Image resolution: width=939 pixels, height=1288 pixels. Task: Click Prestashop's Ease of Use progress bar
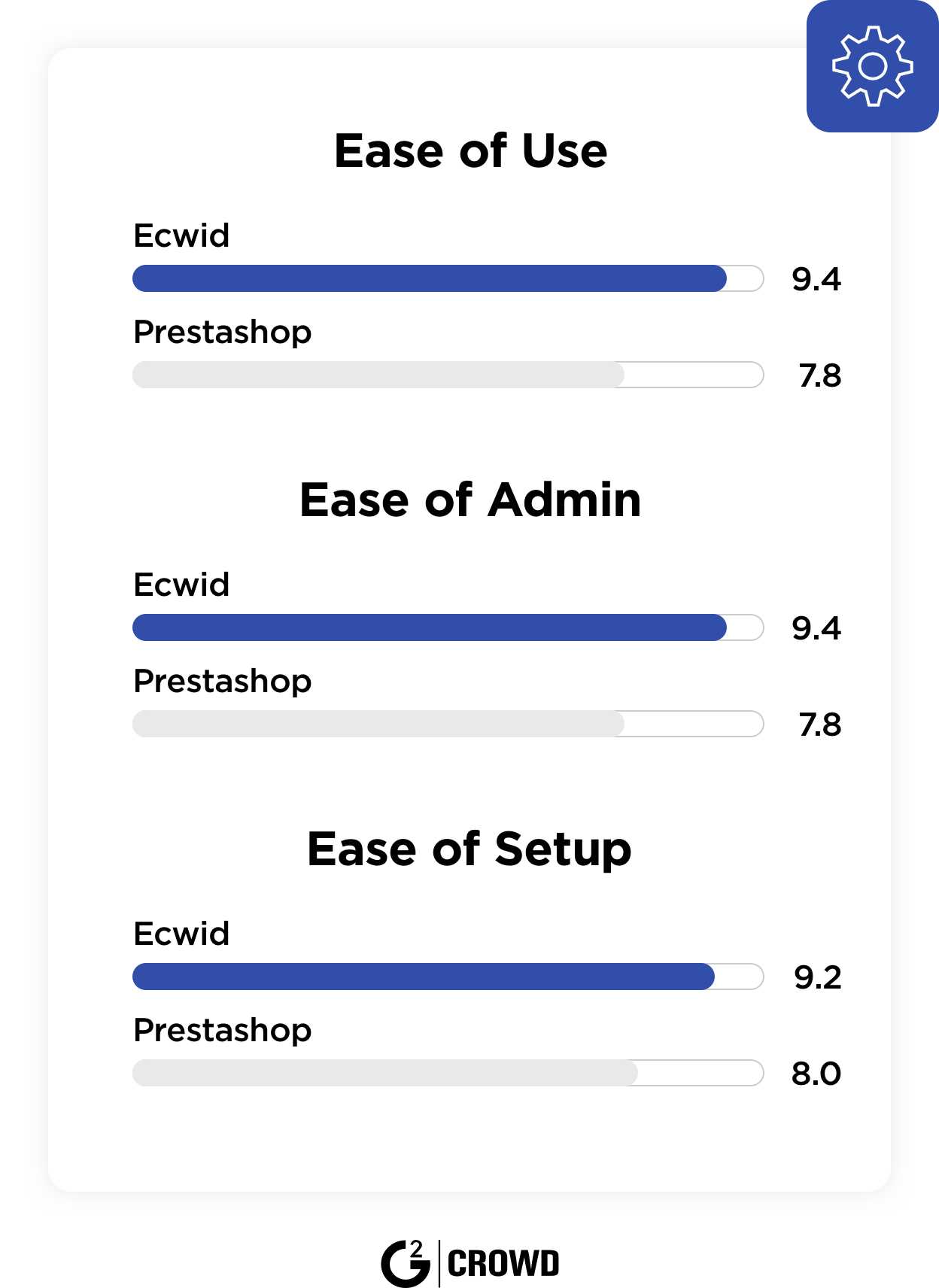click(x=448, y=375)
